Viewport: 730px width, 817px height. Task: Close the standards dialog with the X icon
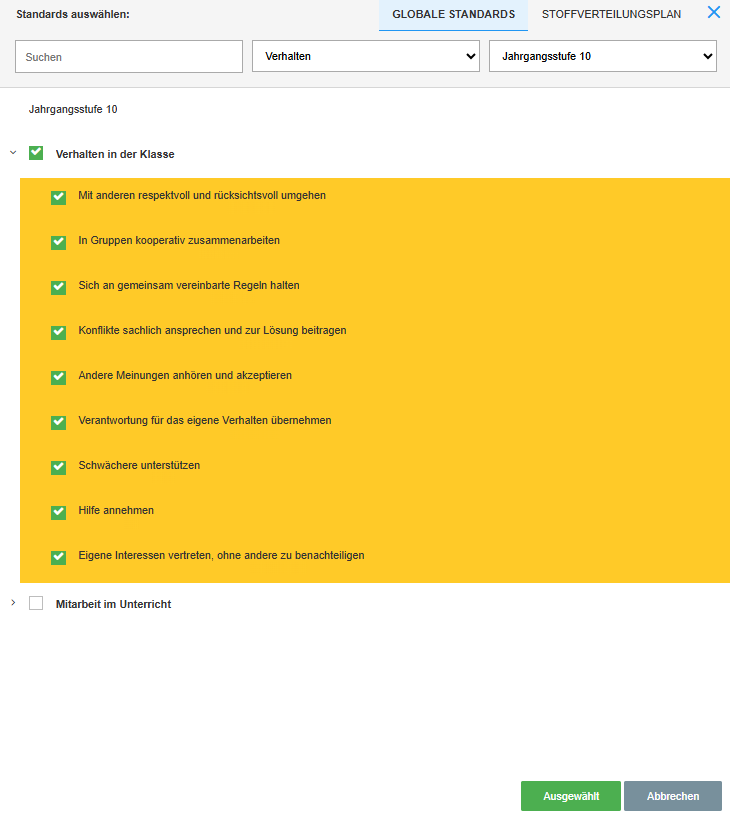click(713, 13)
